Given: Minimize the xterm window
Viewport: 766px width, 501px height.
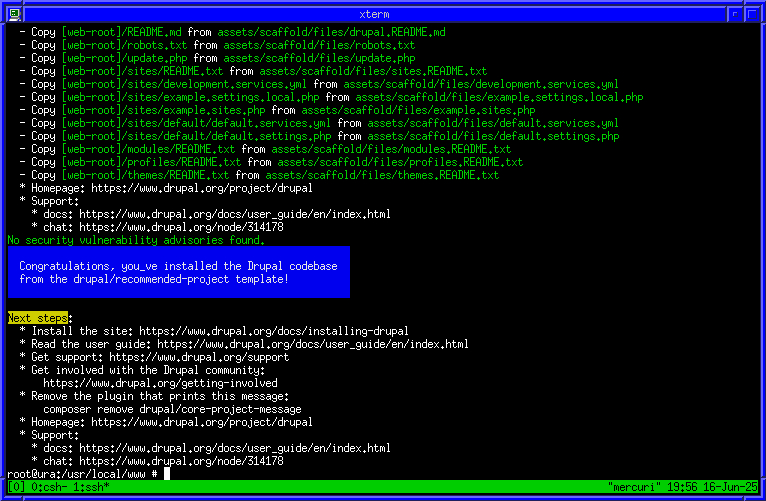Looking at the screenshot, I should [x=734, y=14].
